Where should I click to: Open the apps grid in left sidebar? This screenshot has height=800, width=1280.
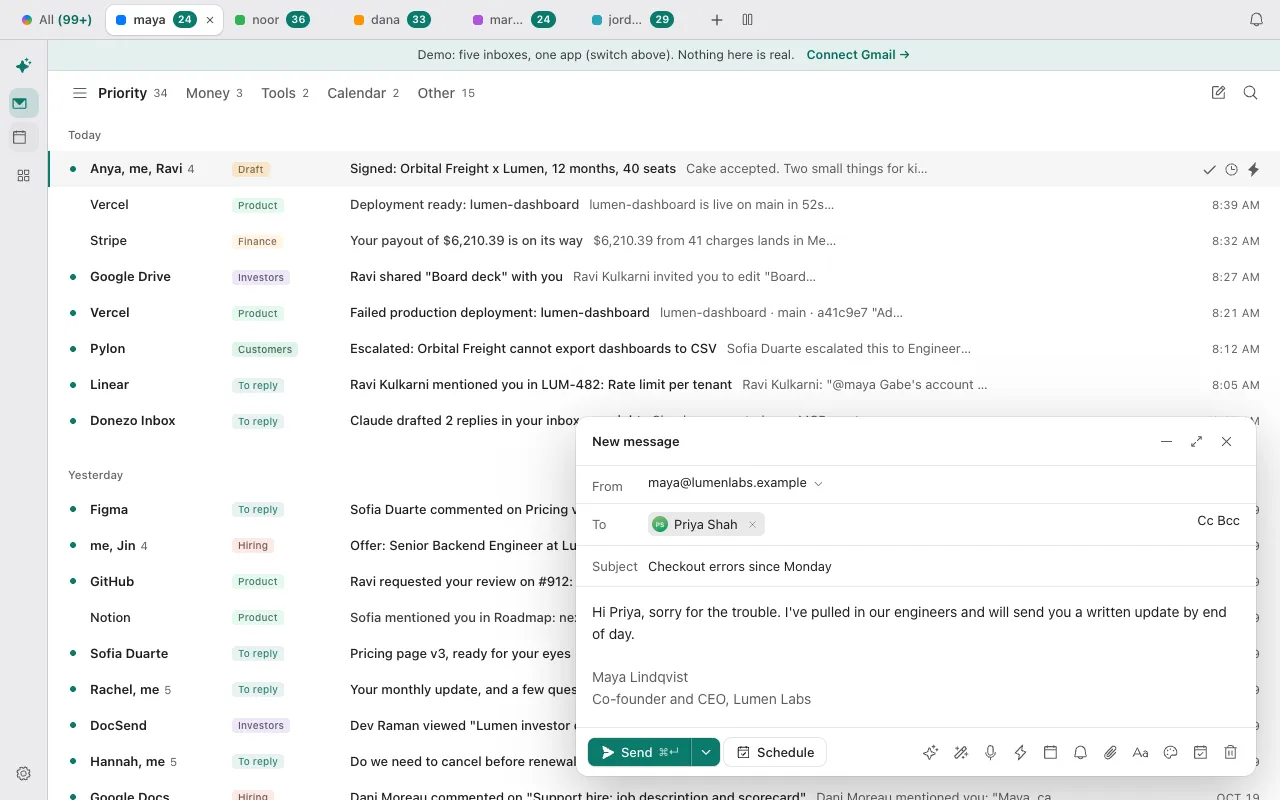tap(23, 175)
